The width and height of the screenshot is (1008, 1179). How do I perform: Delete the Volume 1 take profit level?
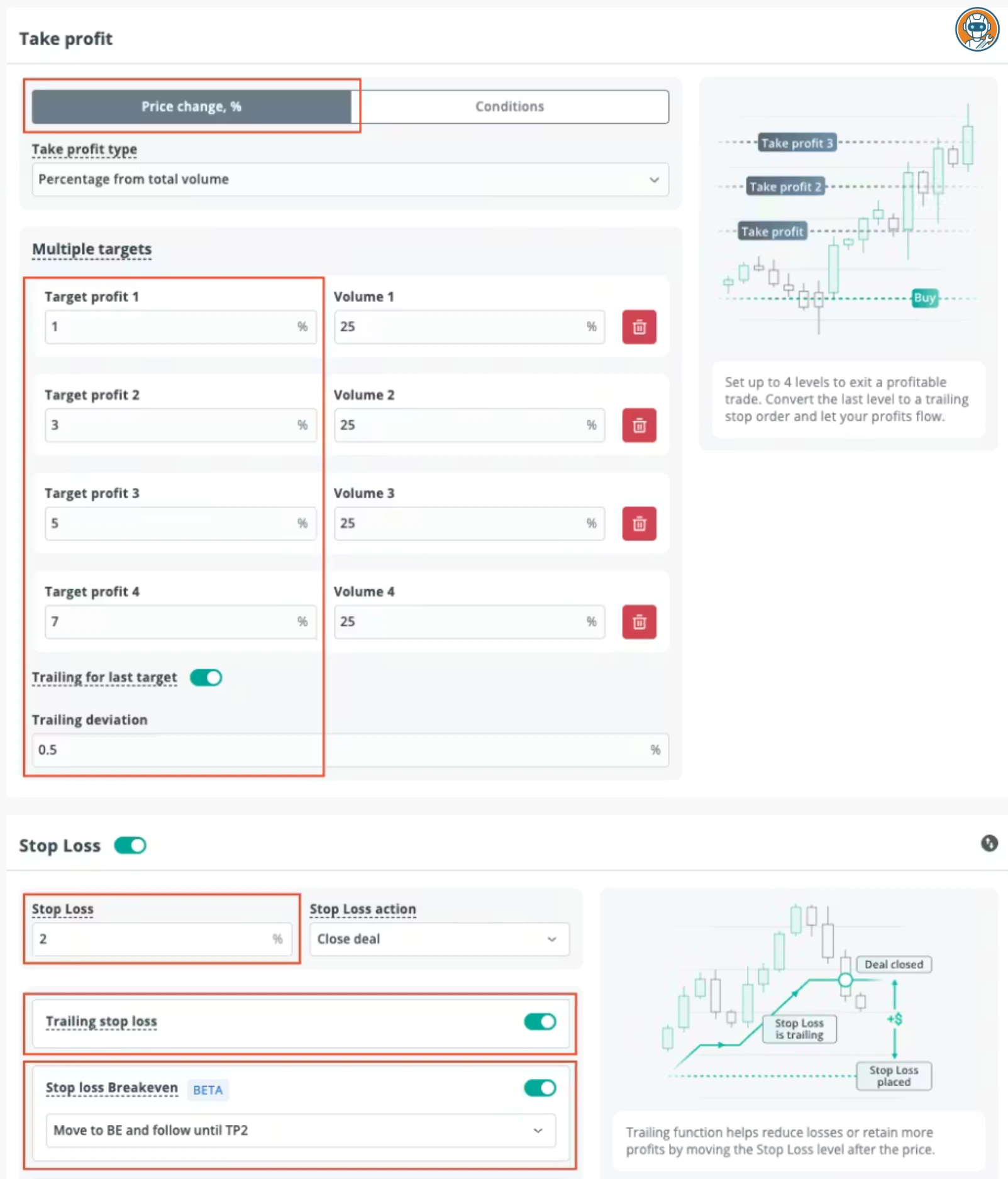[639, 327]
